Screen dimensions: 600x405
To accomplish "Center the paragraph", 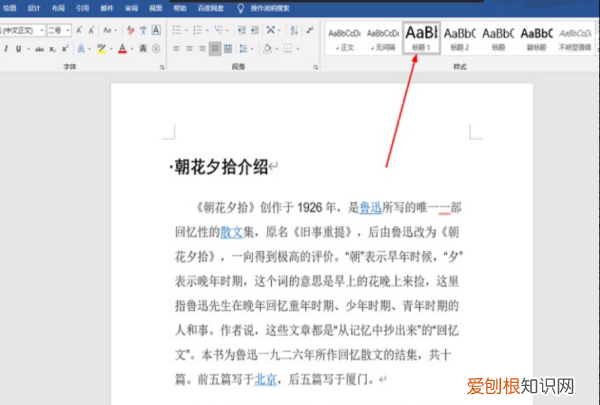I will tap(189, 49).
